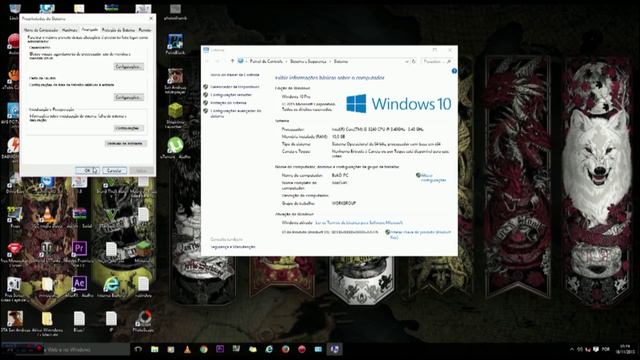The height and width of the screenshot is (360, 640).
Task: Open the WinRAR books desktop icon
Action: point(79,216)
